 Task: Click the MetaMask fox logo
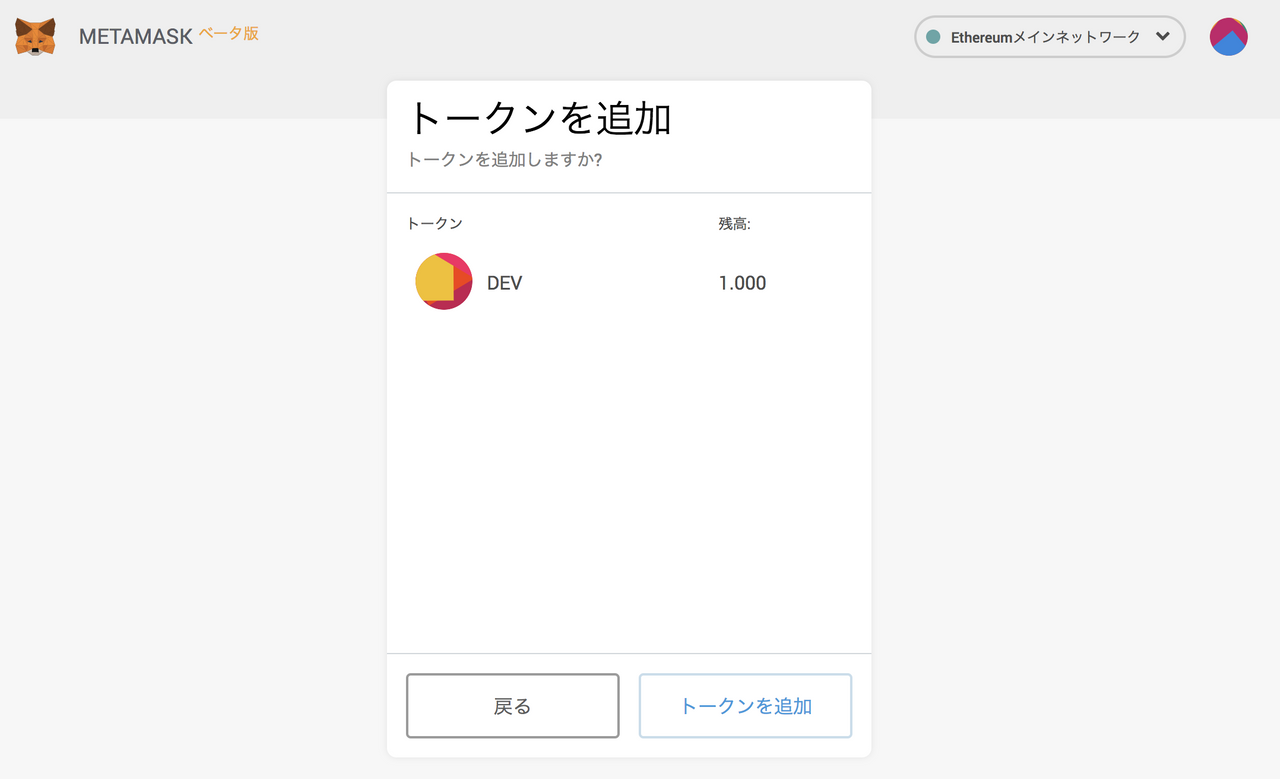pos(35,37)
